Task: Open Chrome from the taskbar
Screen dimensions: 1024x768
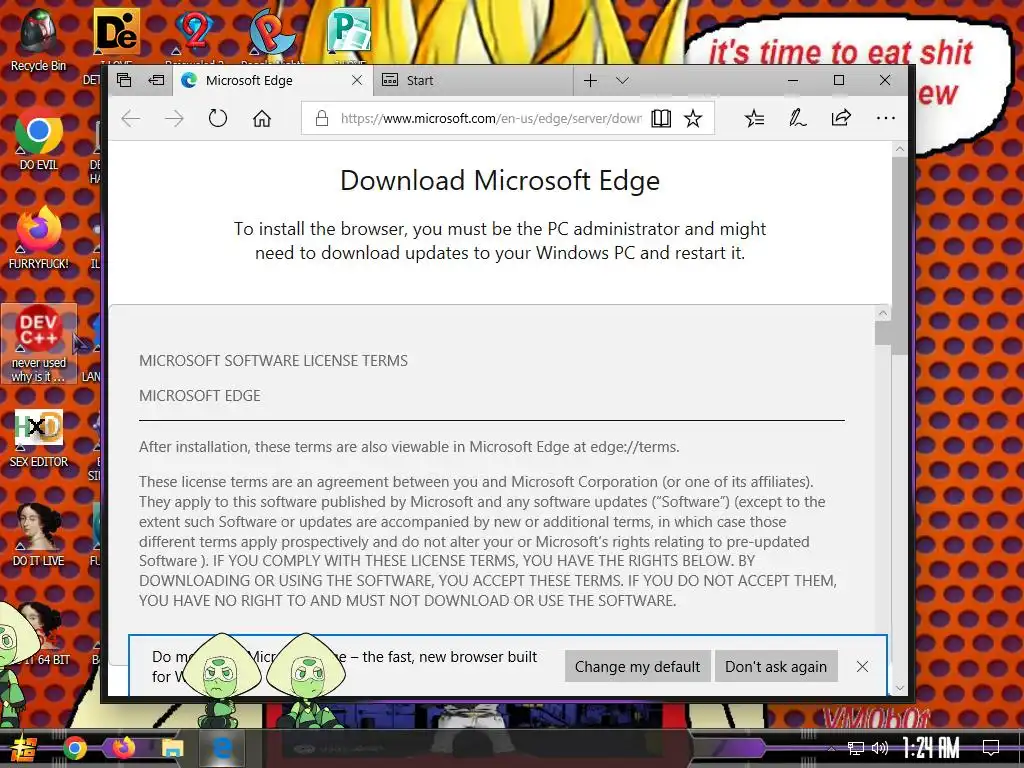Action: pyautogui.click(x=74, y=748)
